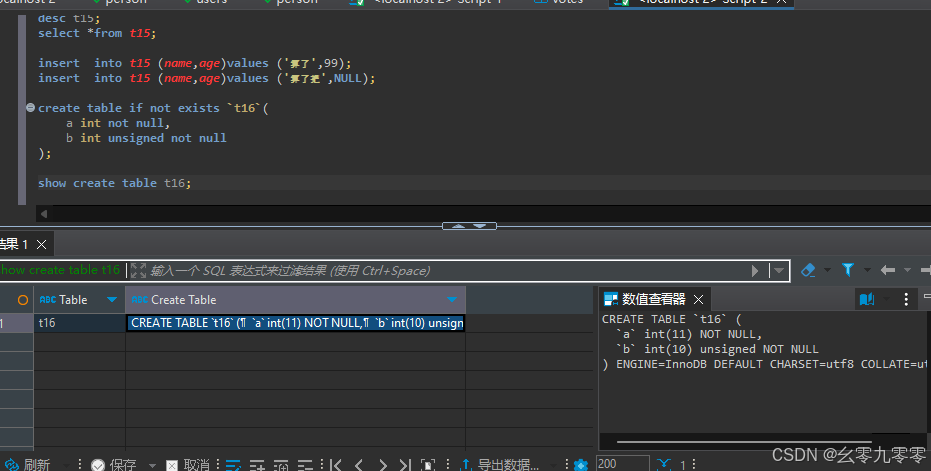Click the 'b int unsigned not null' line
931x471 pixels.
[x=146, y=138]
